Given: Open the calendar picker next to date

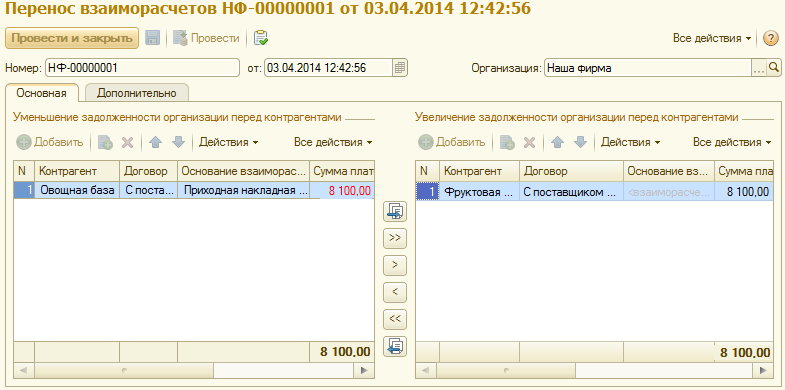Looking at the screenshot, I should click(400, 68).
